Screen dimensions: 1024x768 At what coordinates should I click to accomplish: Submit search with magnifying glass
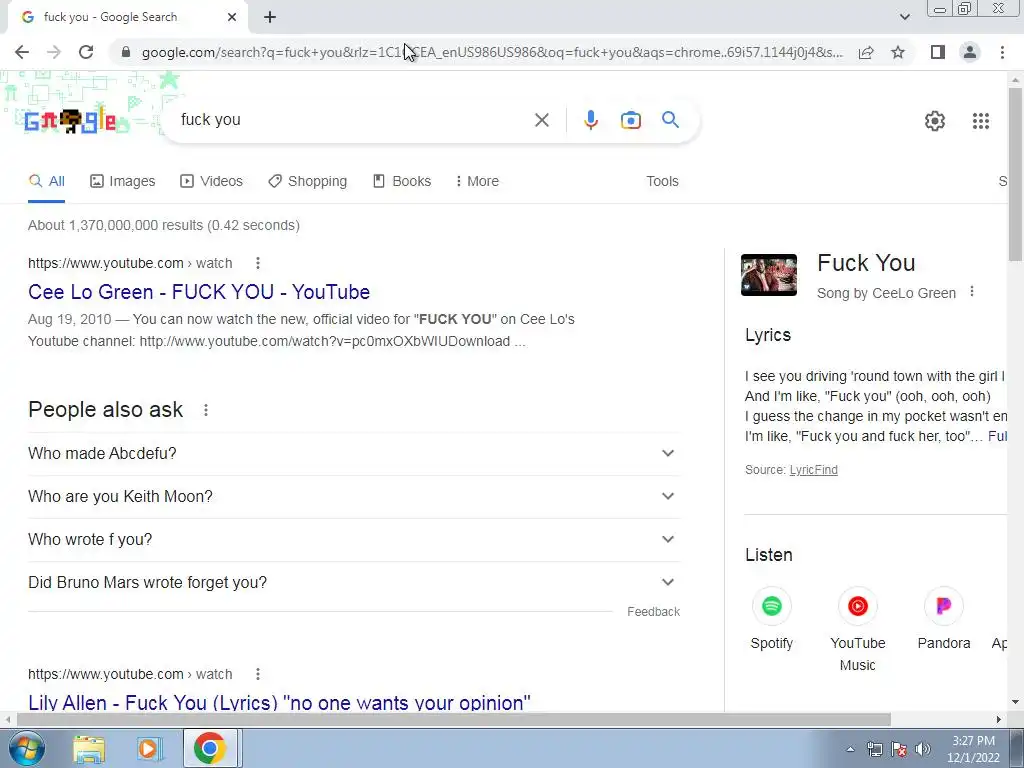coord(670,120)
